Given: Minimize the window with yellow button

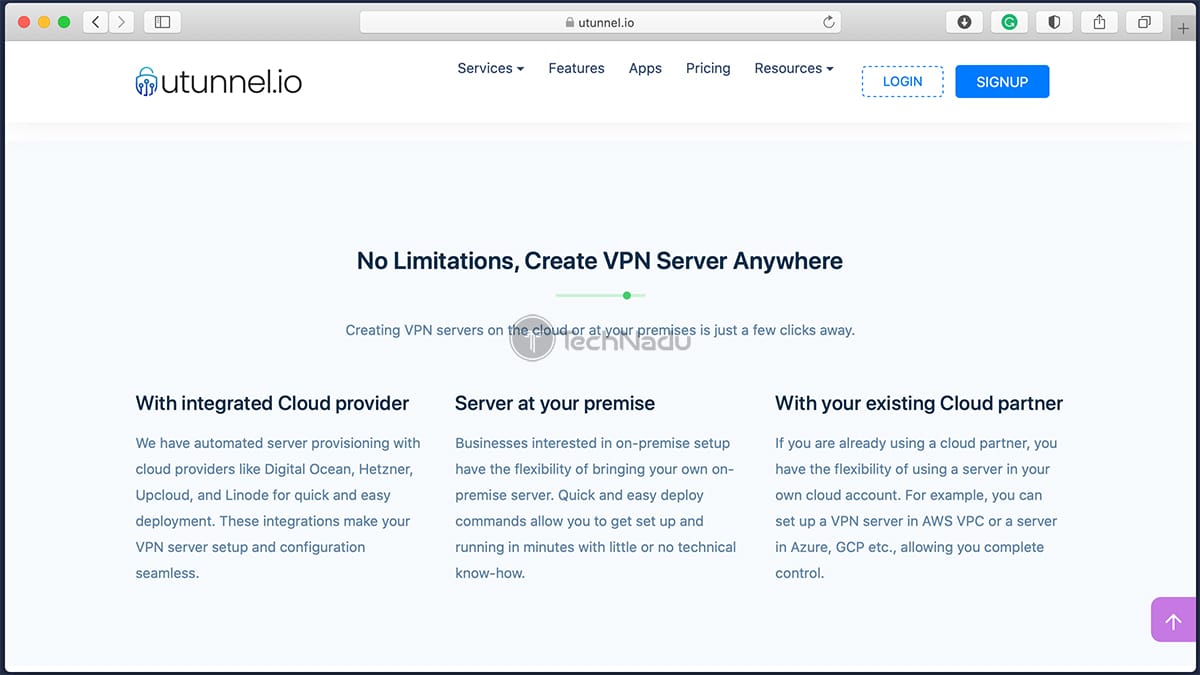Looking at the screenshot, I should point(44,21).
